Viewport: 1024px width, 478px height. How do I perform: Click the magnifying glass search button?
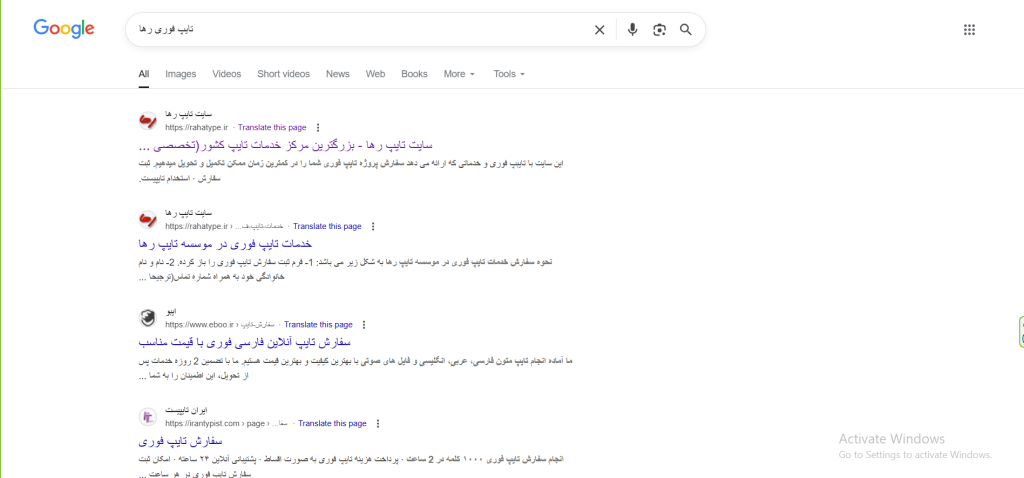click(686, 30)
